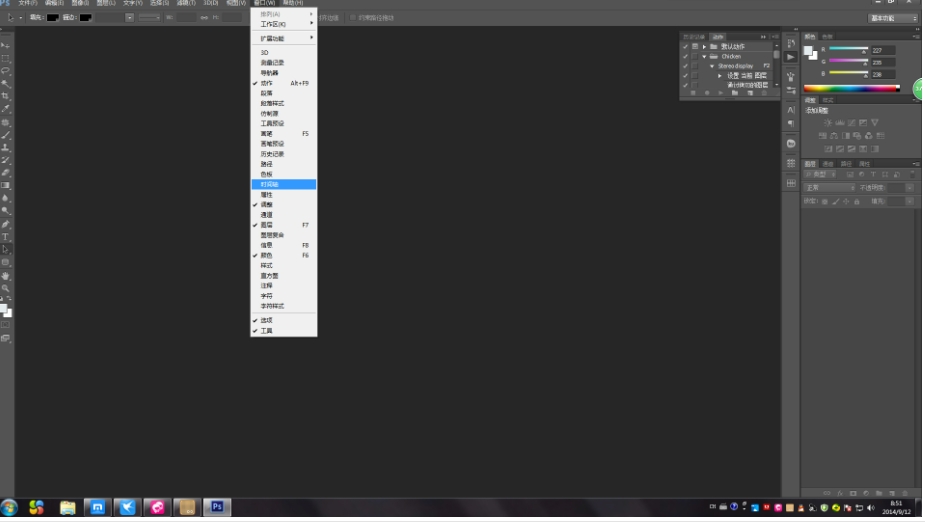Adjust the R color slider

[x=846, y=50]
